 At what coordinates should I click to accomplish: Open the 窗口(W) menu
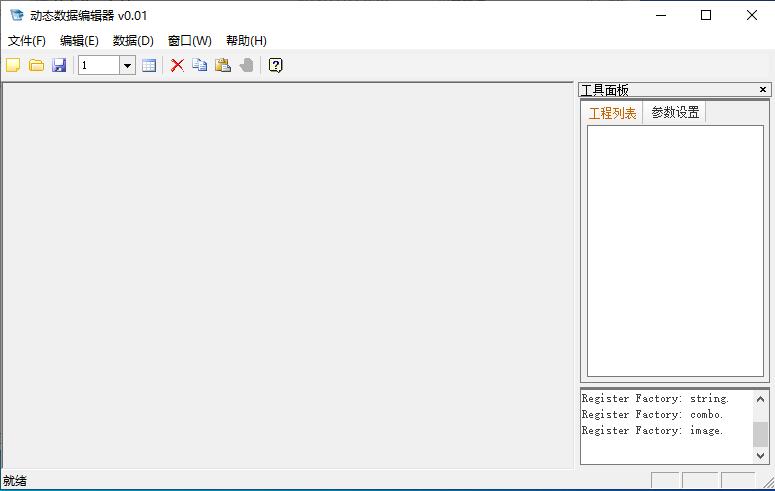tap(190, 41)
